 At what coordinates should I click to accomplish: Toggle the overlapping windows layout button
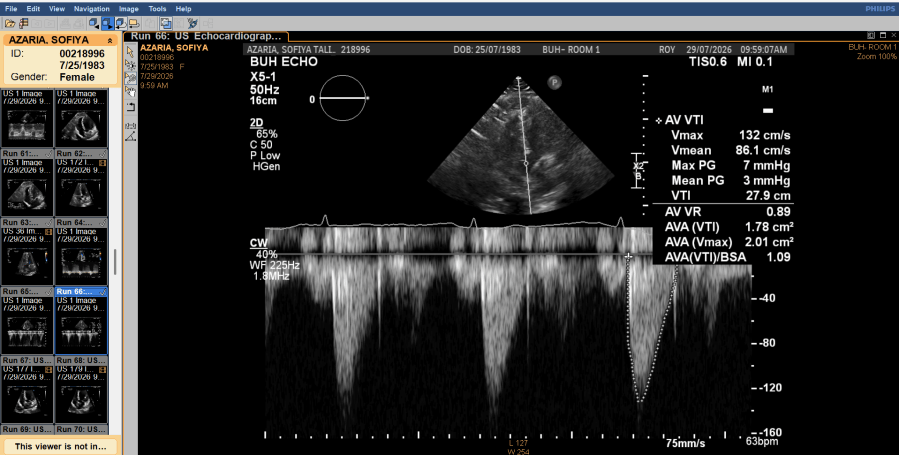click(166, 23)
